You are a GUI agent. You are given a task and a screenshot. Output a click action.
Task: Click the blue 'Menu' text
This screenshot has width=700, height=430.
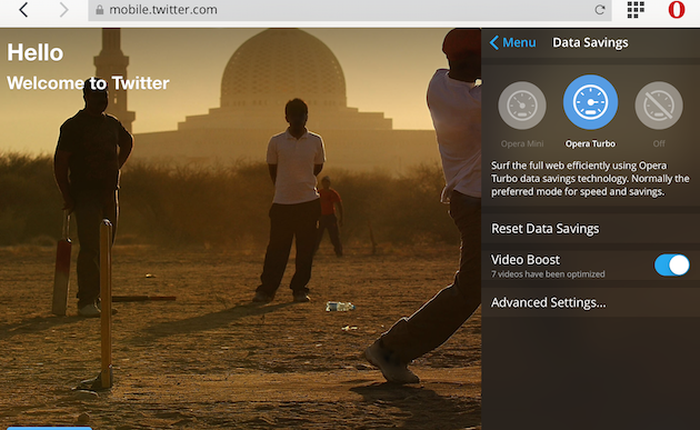coord(519,42)
